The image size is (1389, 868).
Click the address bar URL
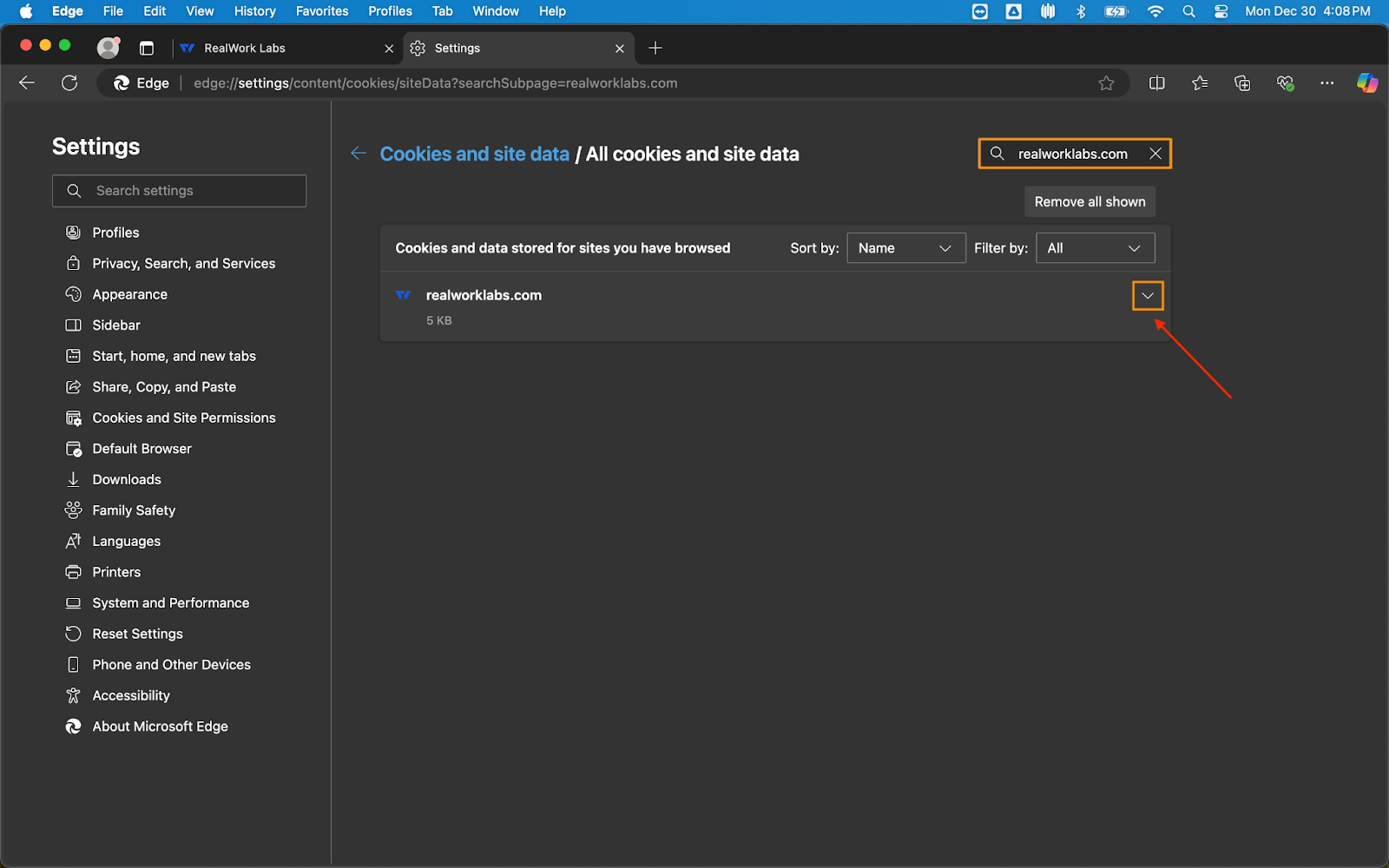pyautogui.click(x=436, y=83)
